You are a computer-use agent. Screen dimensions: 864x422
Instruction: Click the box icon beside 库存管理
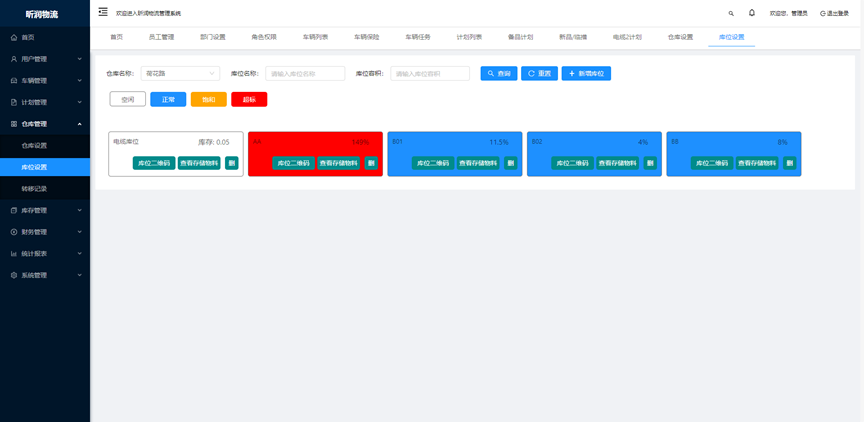14,210
